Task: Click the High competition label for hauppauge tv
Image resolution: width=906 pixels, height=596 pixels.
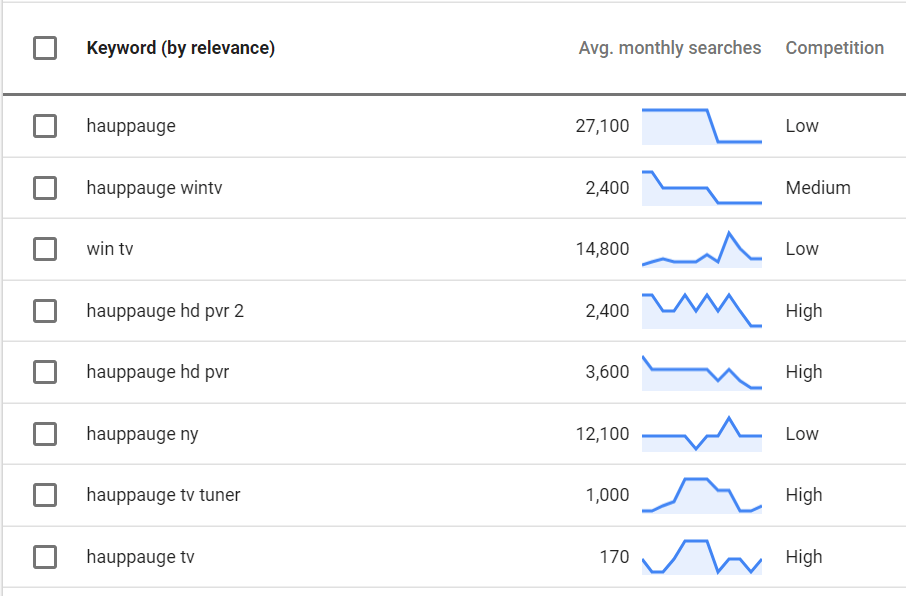Action: [804, 557]
